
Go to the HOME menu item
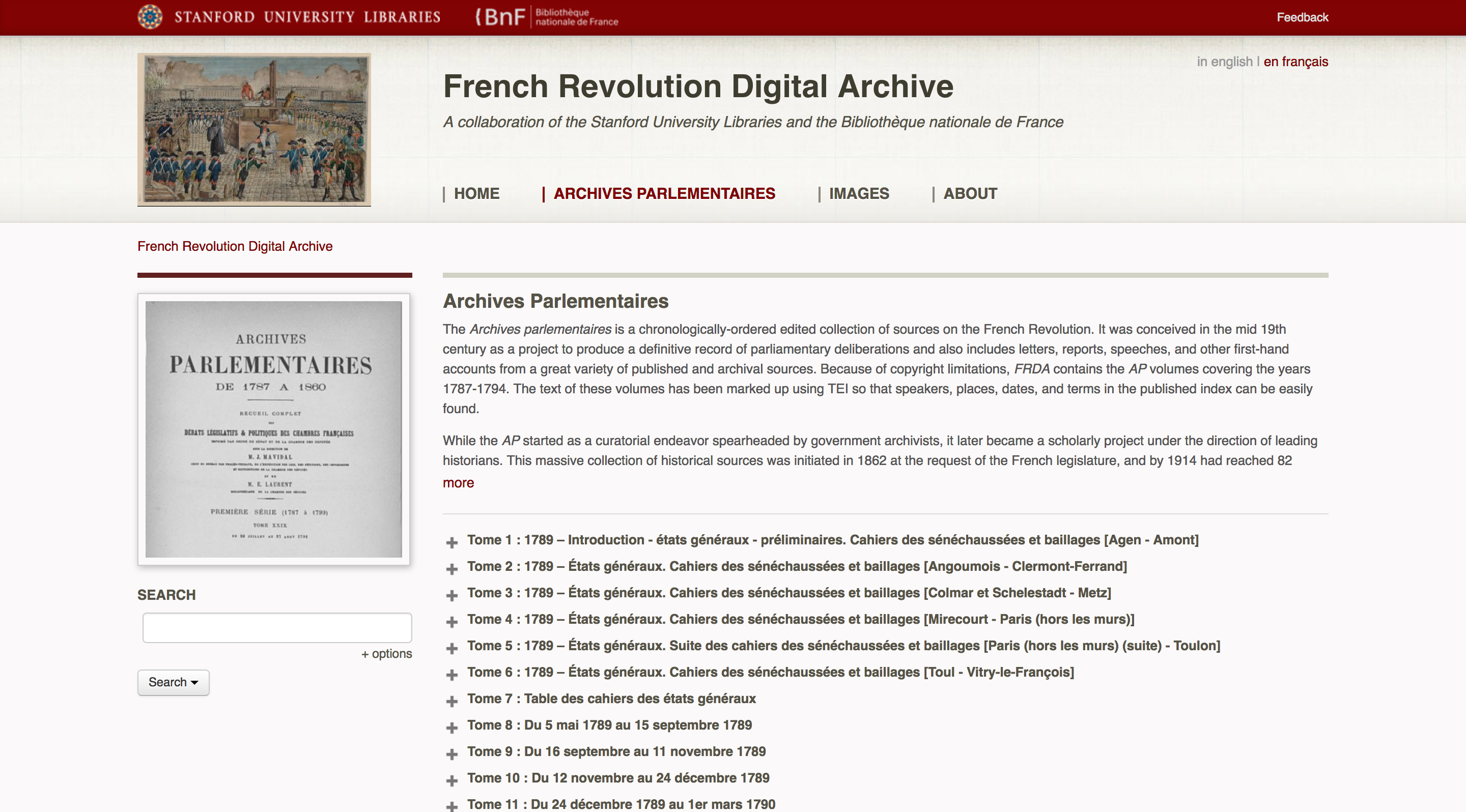click(476, 193)
